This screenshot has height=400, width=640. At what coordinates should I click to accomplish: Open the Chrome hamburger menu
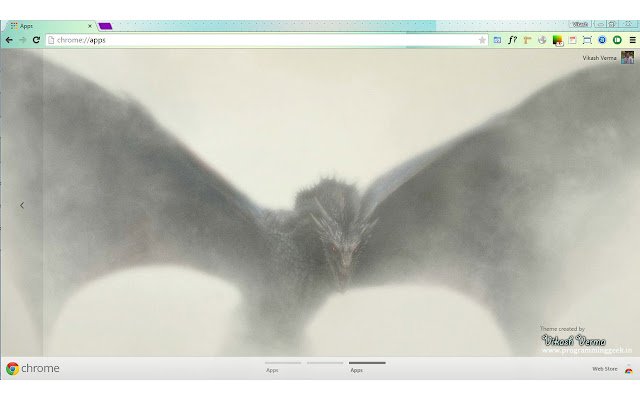click(632, 40)
